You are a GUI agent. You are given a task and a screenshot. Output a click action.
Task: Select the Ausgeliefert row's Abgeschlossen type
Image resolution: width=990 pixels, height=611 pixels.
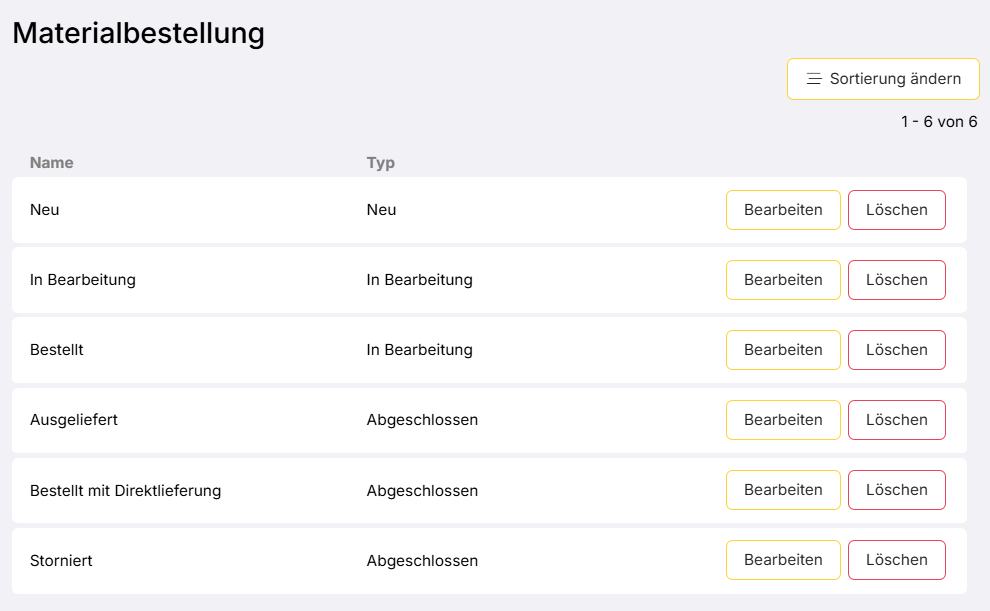click(x=422, y=420)
